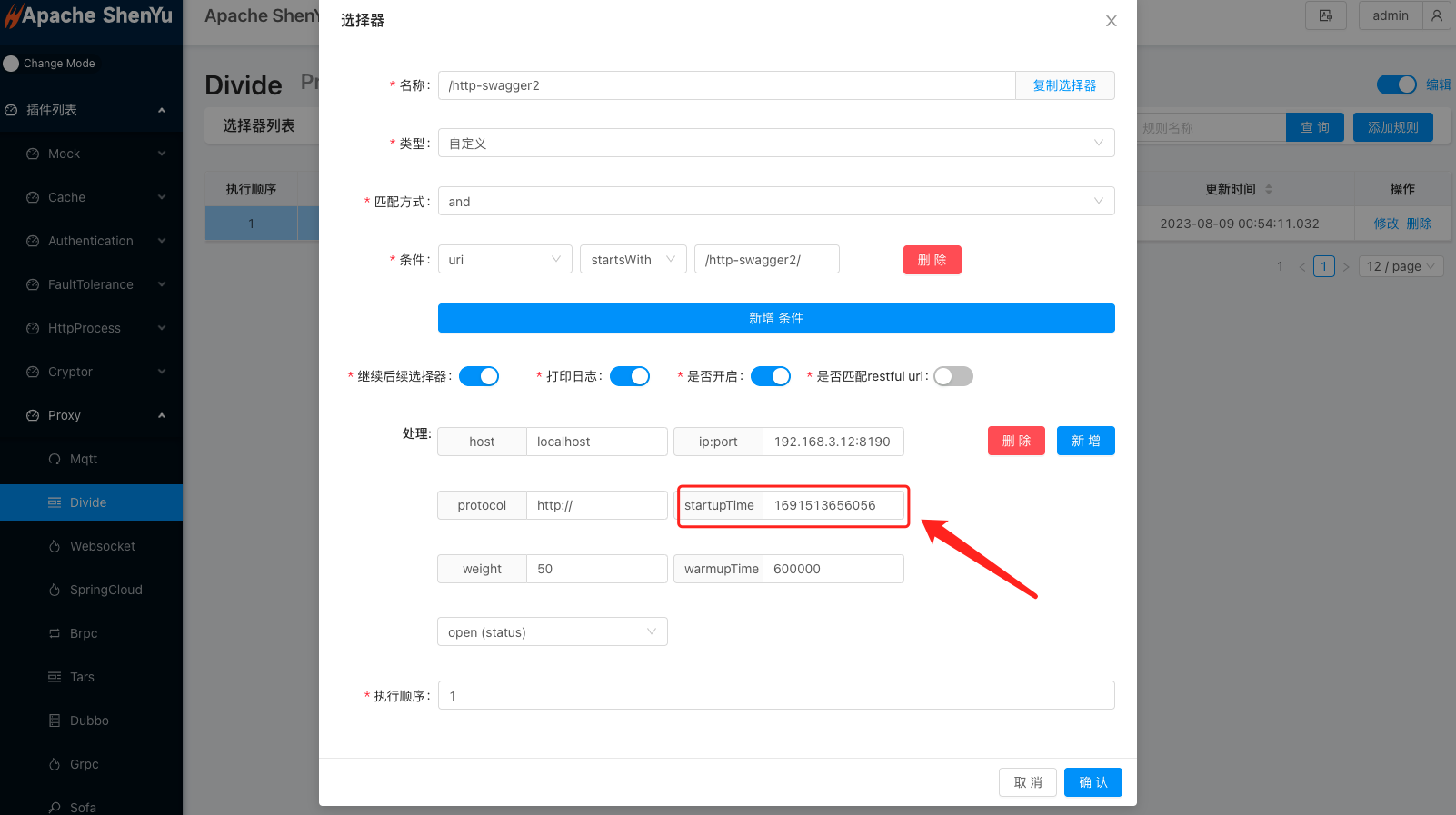The image size is (1456, 815).
Task: Click the Dubbo plugin icon
Action: [55, 721]
